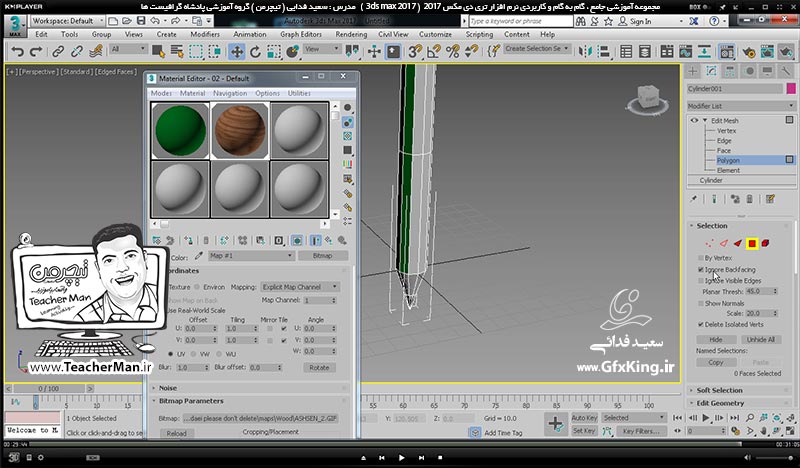Activate the Unlink Selection tool
The image size is (800, 468).
[x=77, y=52]
